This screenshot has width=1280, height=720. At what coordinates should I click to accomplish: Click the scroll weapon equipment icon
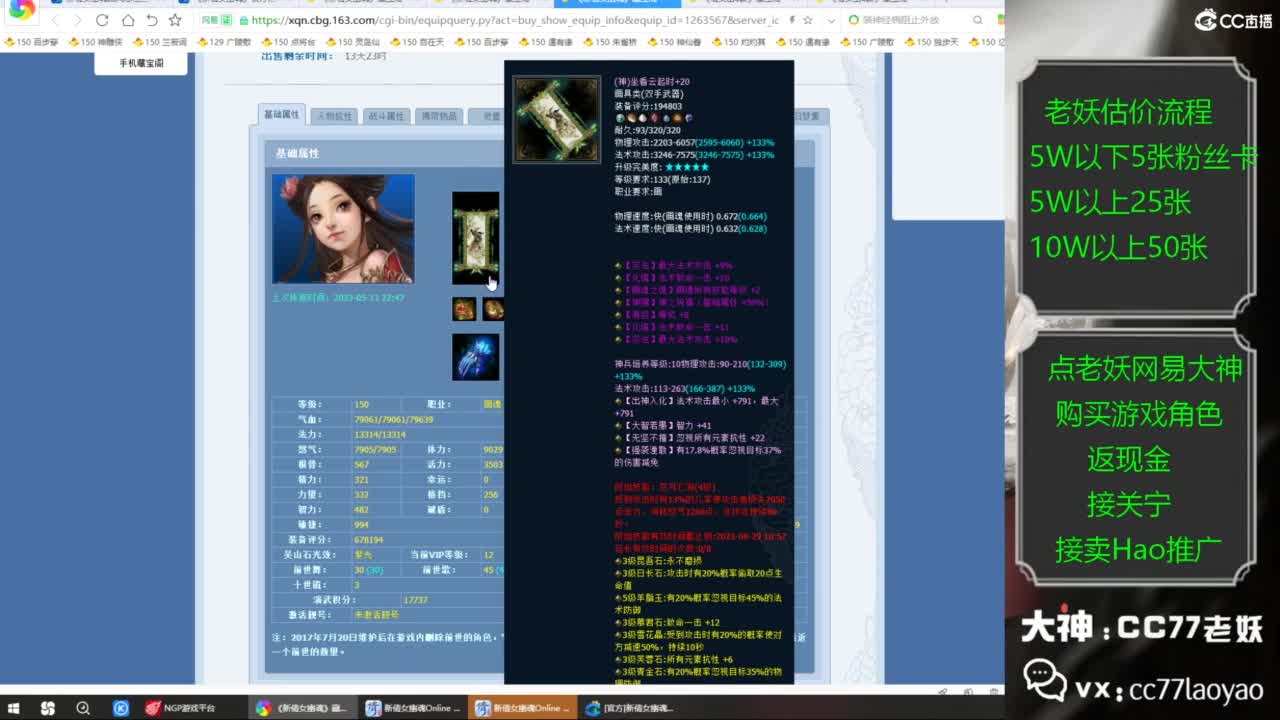click(x=475, y=238)
